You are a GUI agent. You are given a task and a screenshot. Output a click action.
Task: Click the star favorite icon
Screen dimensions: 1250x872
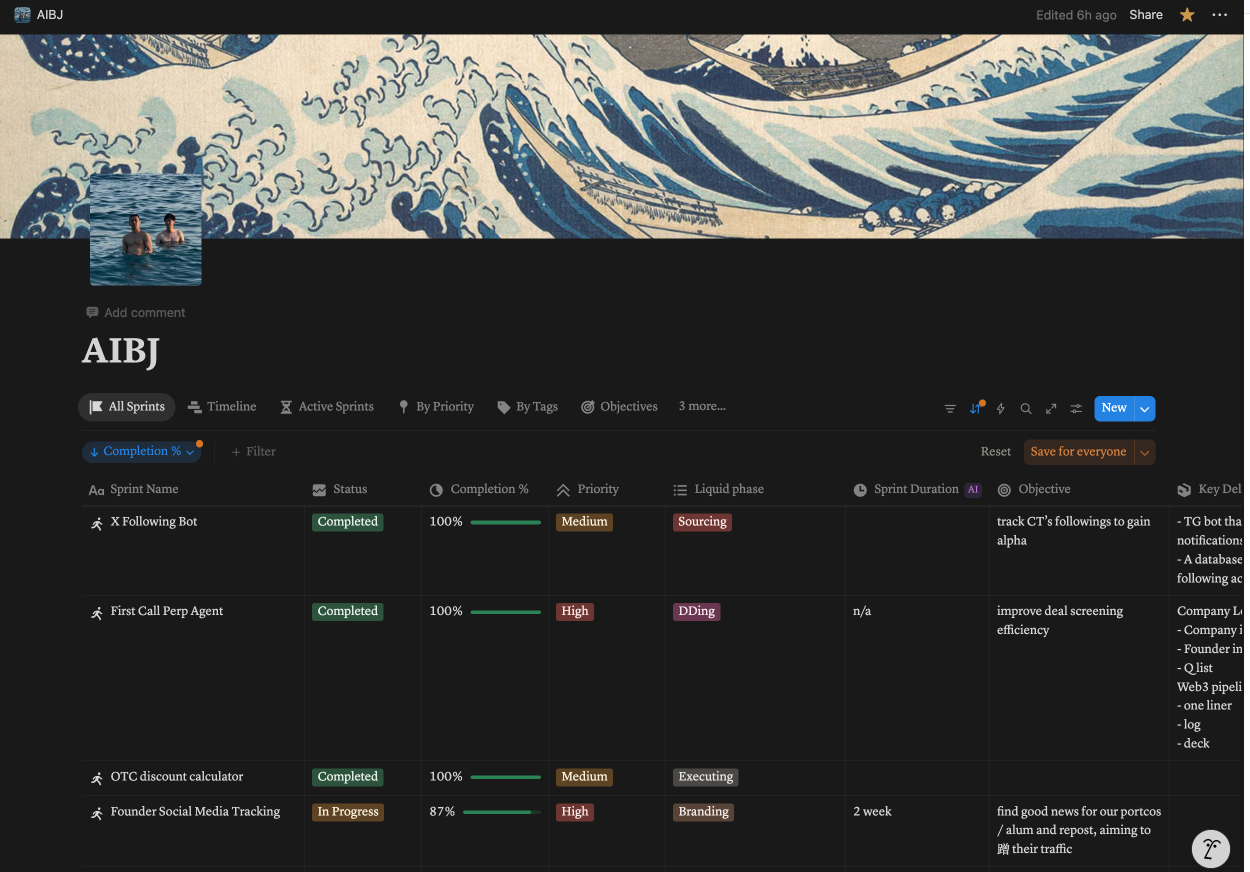tap(1187, 15)
